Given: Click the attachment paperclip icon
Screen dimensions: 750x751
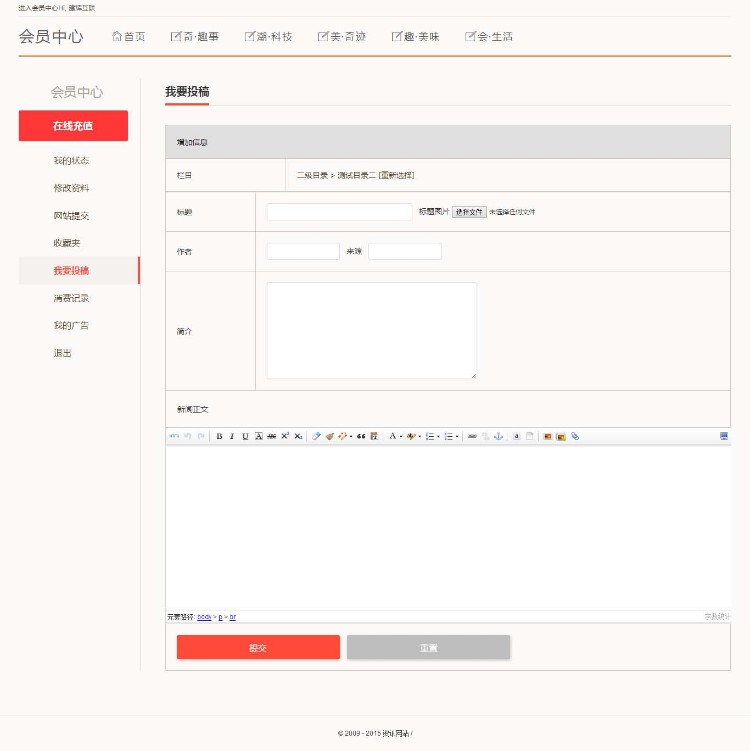Looking at the screenshot, I should (x=575, y=436).
